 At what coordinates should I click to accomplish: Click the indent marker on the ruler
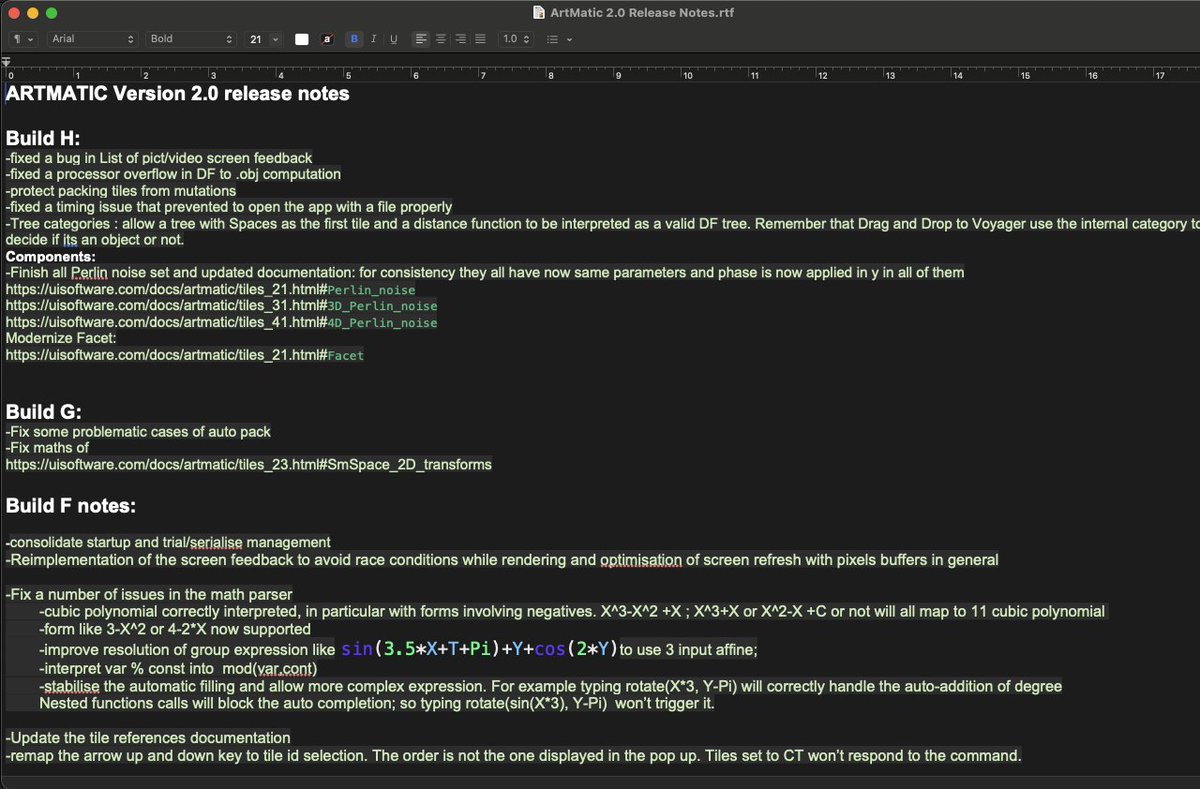8,64
